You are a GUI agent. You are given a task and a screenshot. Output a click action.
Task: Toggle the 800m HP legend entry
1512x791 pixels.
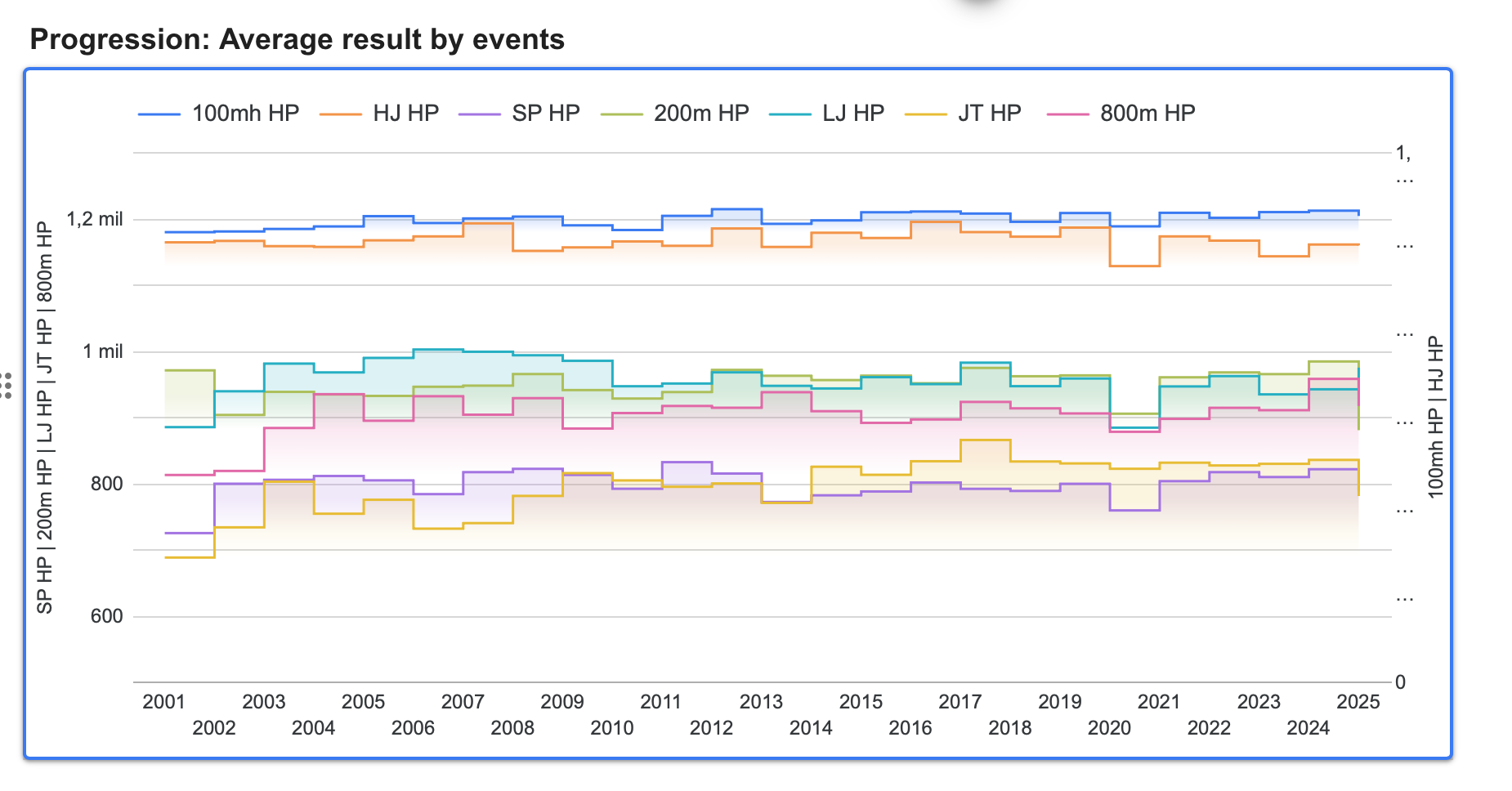[x=1121, y=114]
